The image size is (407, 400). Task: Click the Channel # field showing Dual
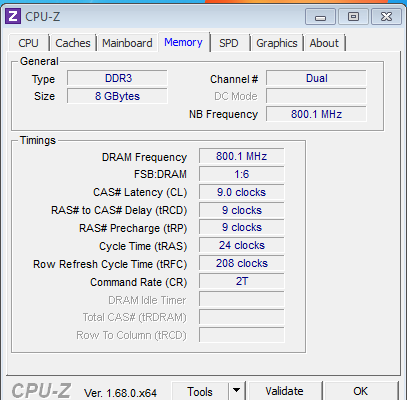[x=316, y=78]
